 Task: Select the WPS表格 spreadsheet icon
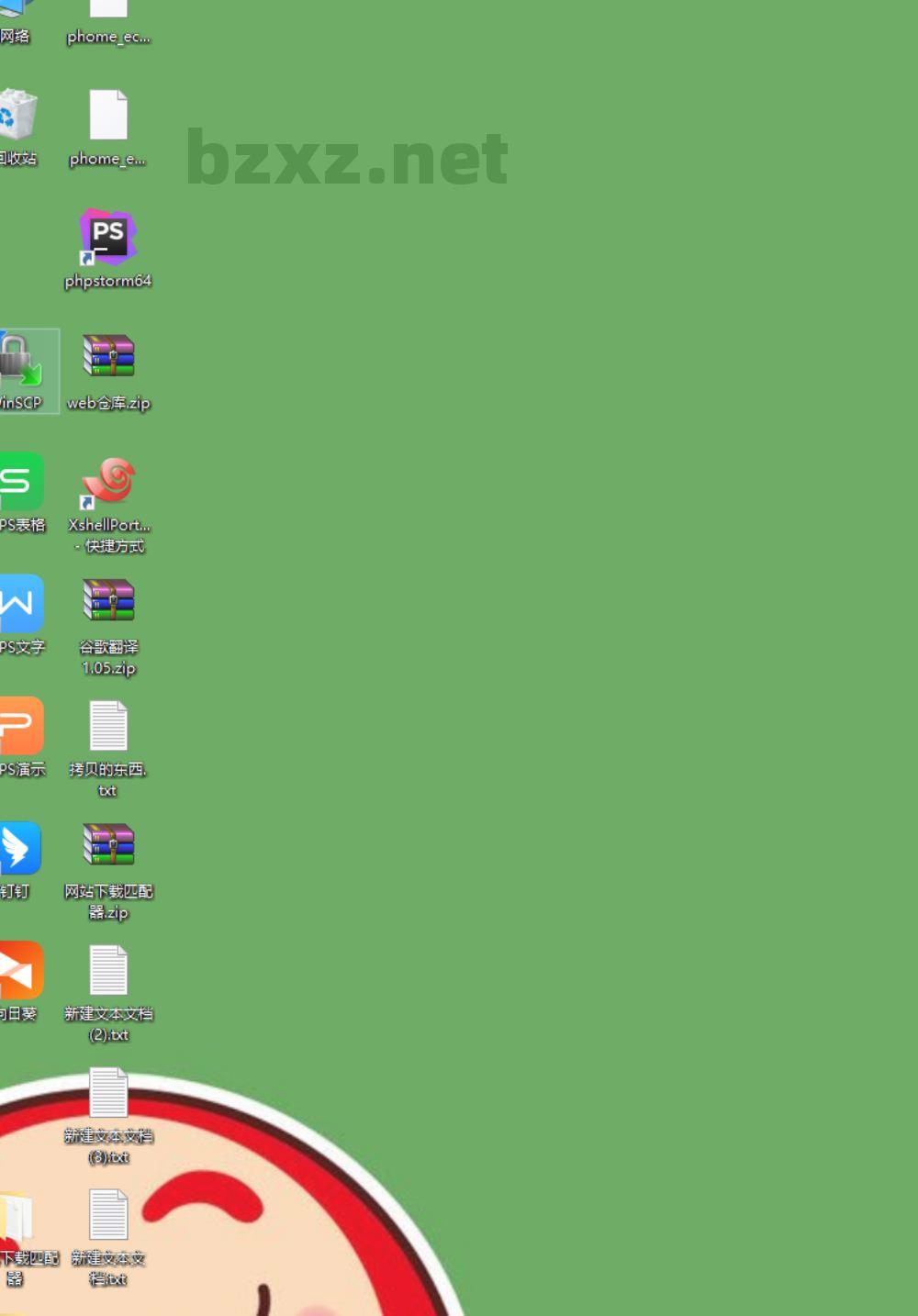[x=20, y=483]
